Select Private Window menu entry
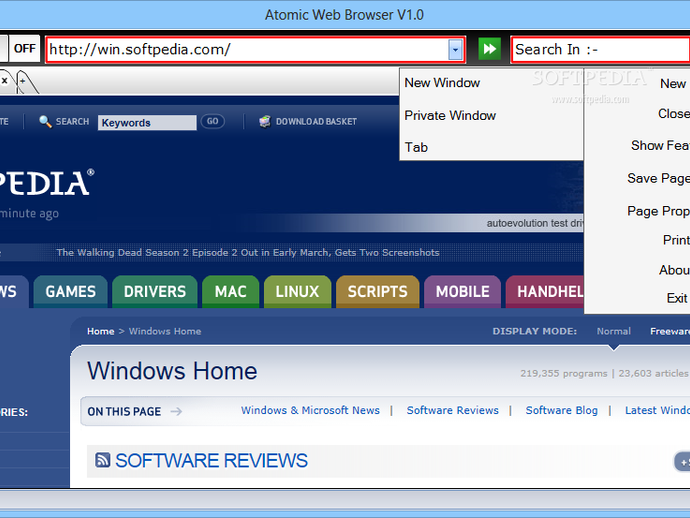690x518 pixels. [450, 115]
